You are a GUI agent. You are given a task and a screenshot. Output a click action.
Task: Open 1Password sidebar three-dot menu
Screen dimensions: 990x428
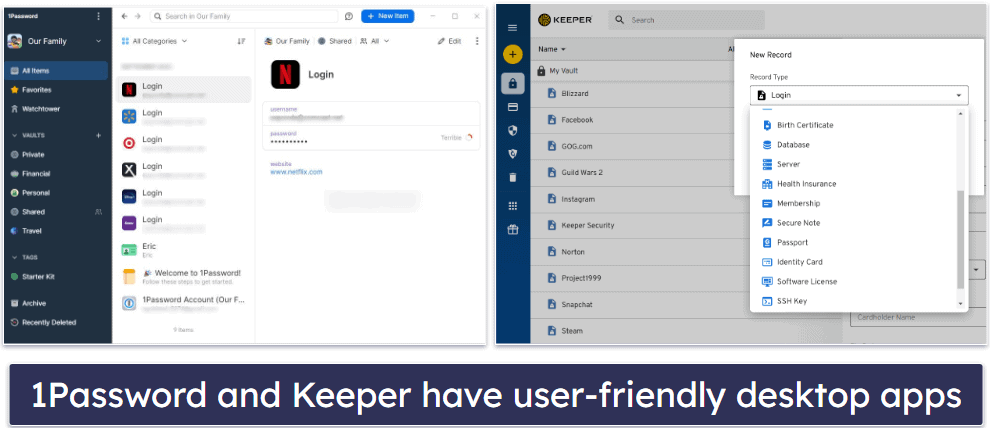click(x=98, y=16)
